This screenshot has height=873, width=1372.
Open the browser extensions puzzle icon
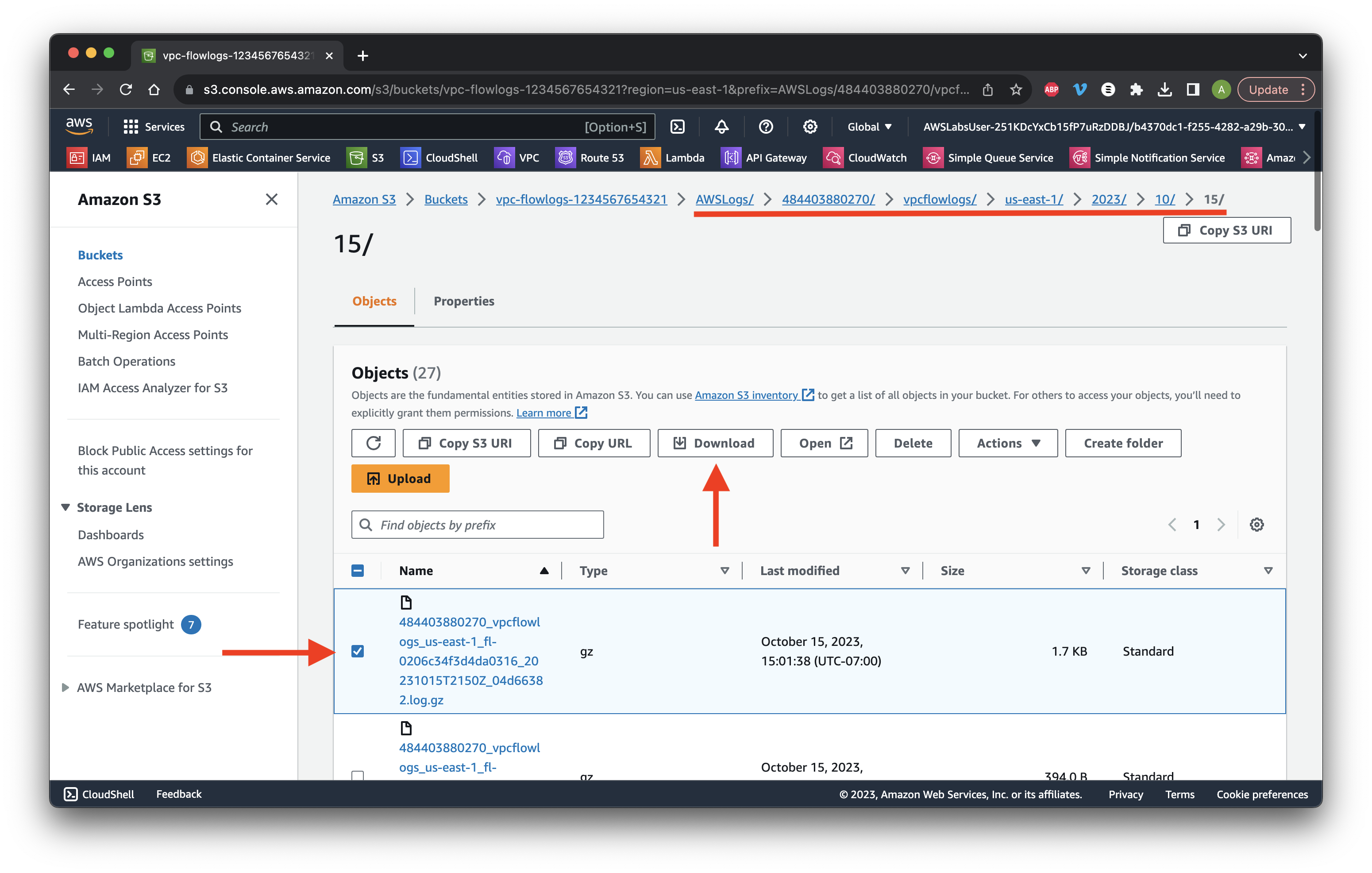pyautogui.click(x=1136, y=89)
